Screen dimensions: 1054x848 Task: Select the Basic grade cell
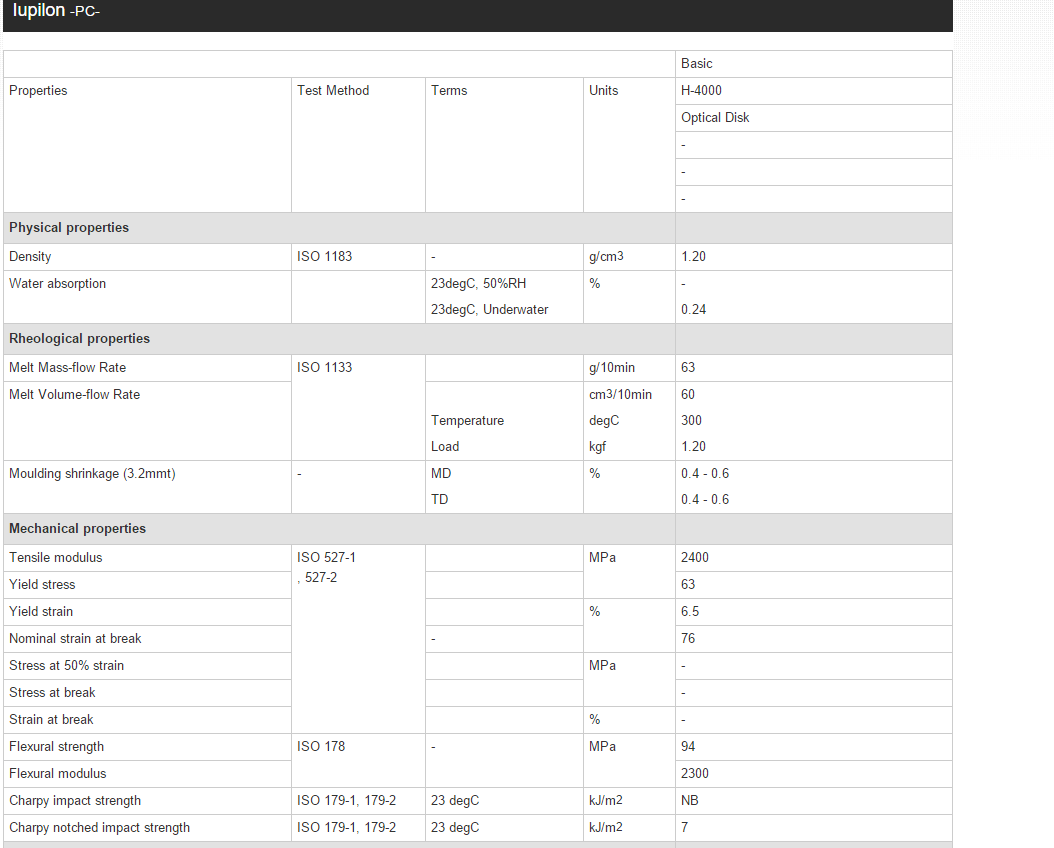pyautogui.click(x=813, y=64)
